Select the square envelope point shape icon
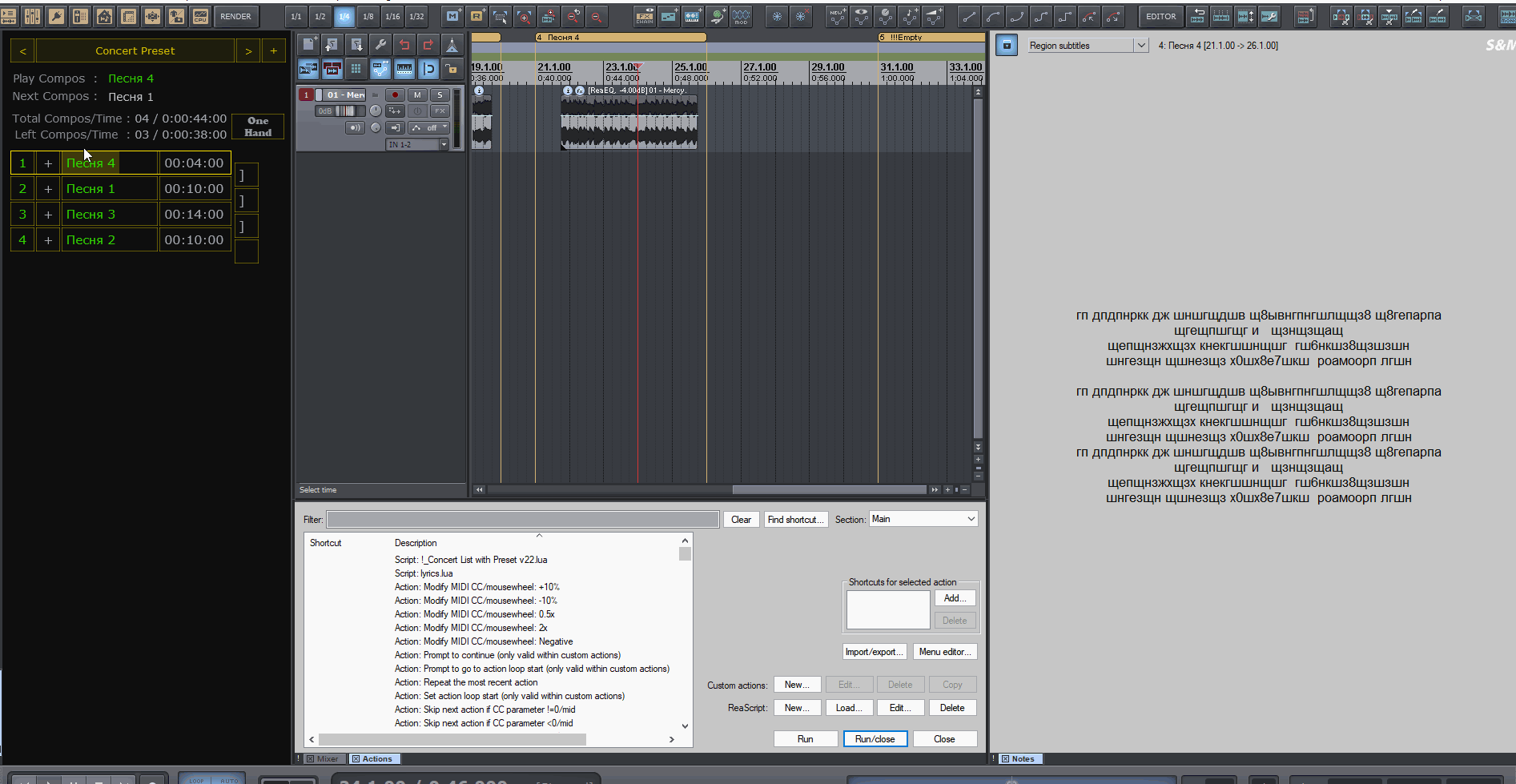This screenshot has height=784, width=1516. click(x=1065, y=16)
